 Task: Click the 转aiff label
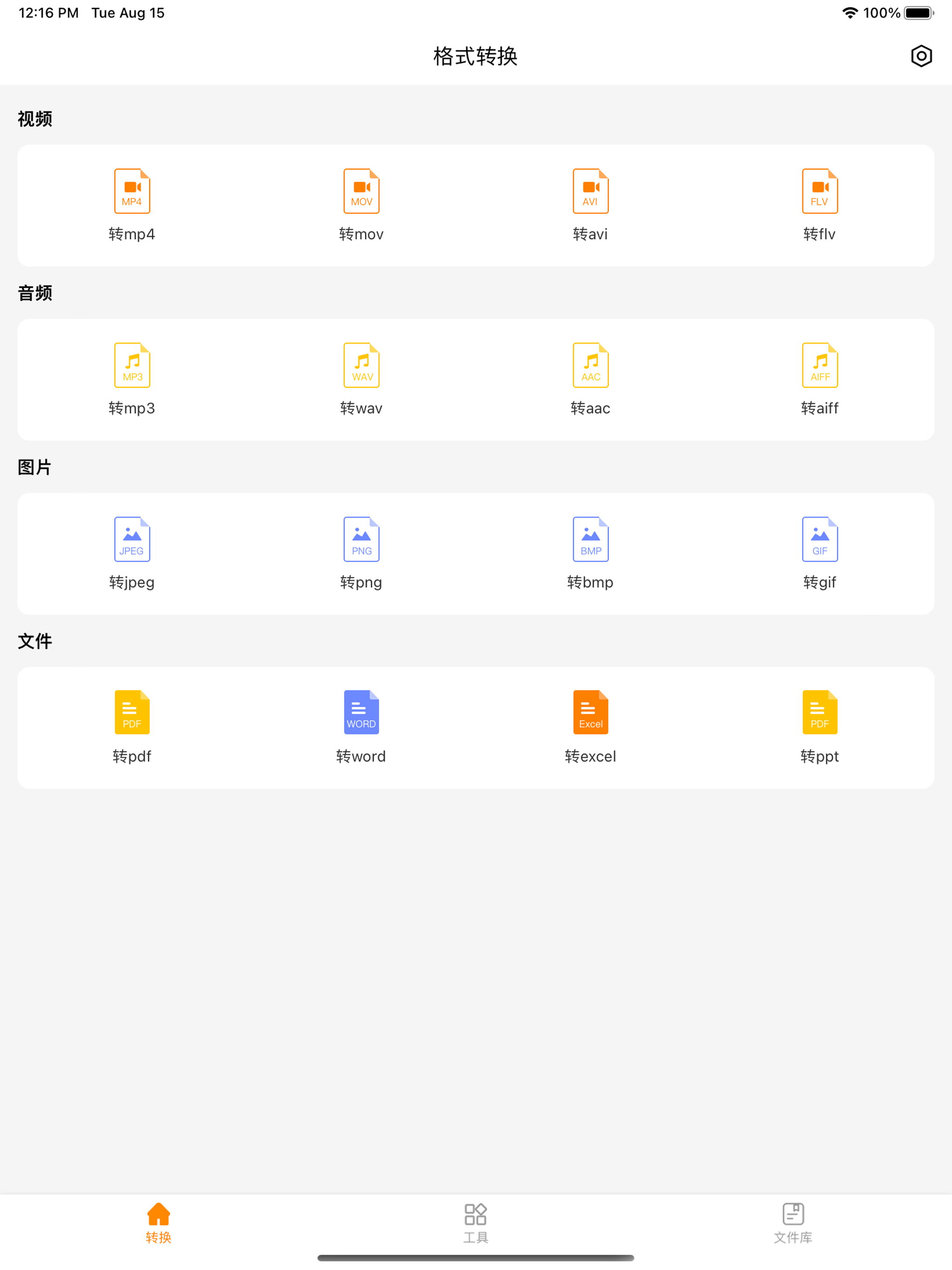tap(820, 408)
